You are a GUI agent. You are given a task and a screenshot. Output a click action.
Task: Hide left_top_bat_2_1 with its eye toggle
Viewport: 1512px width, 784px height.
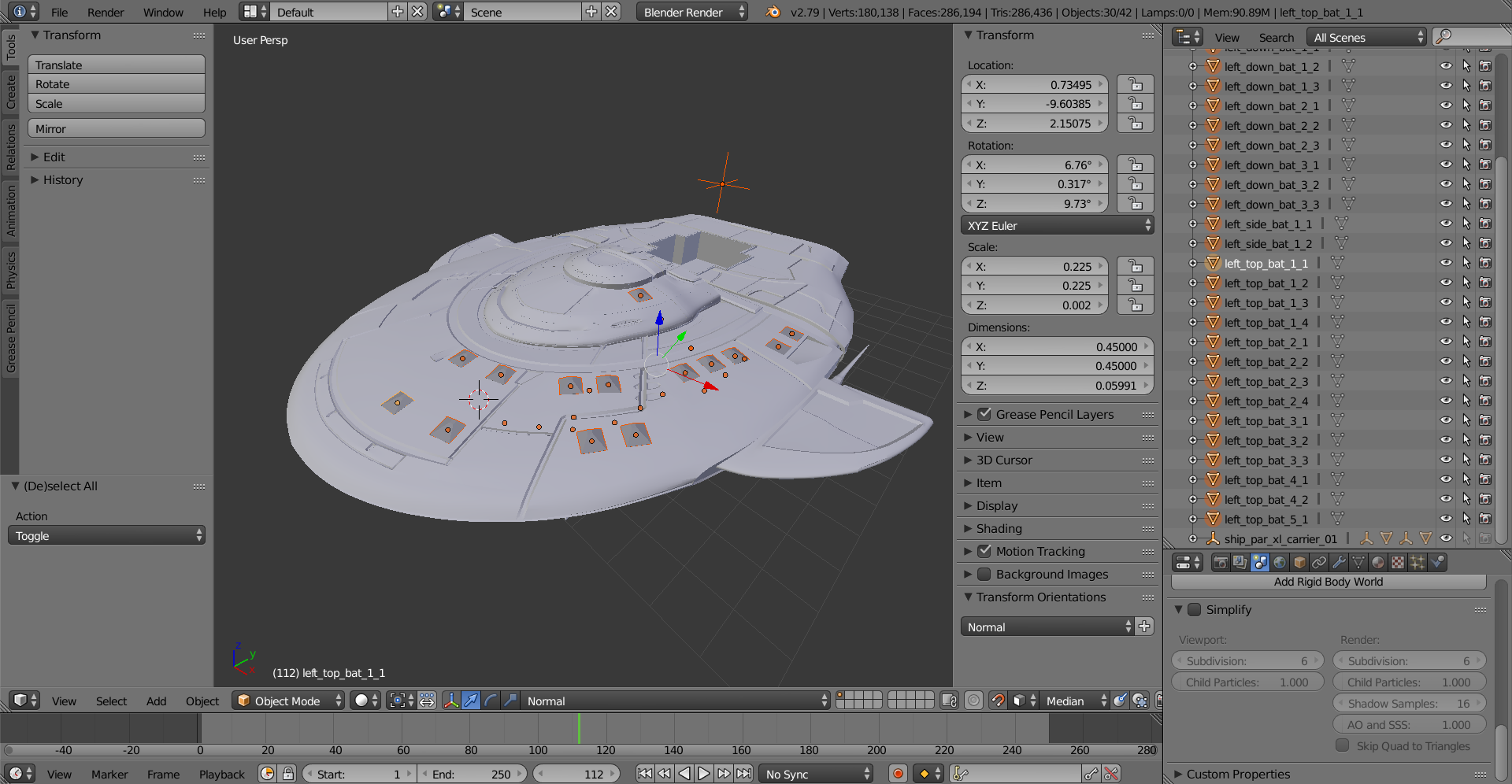(x=1447, y=342)
